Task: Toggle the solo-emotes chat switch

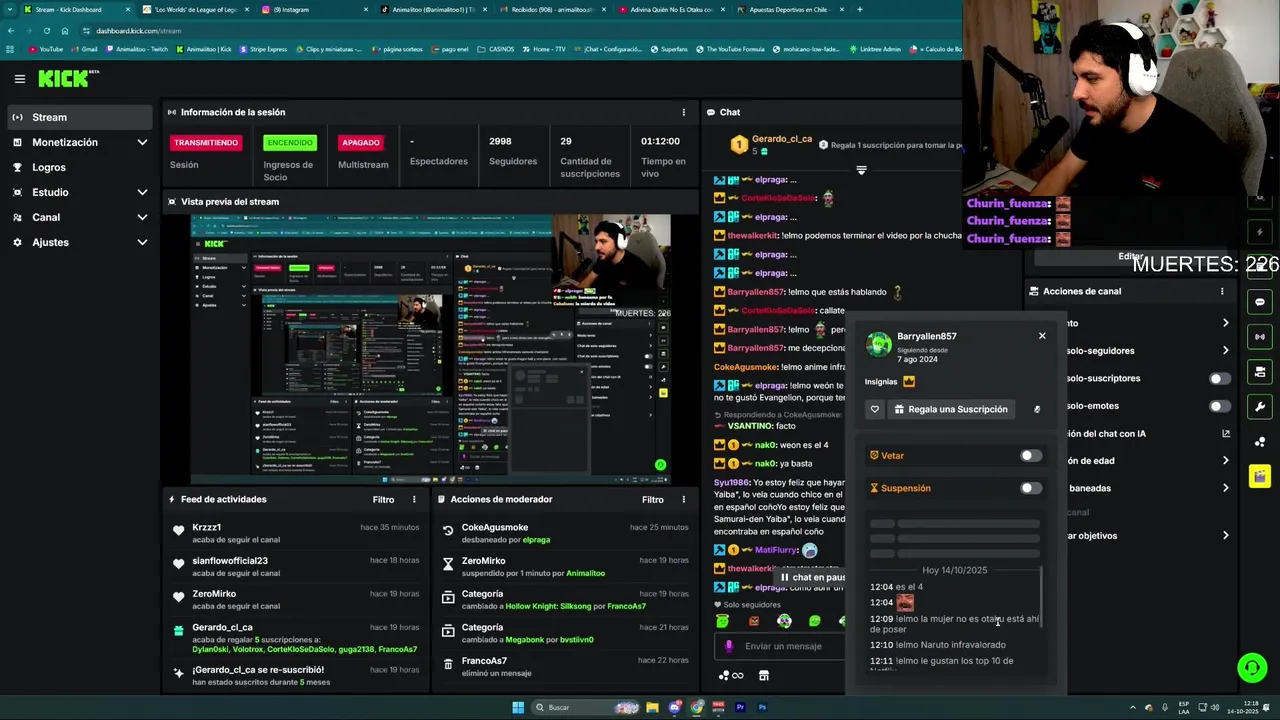Action: click(1220, 406)
